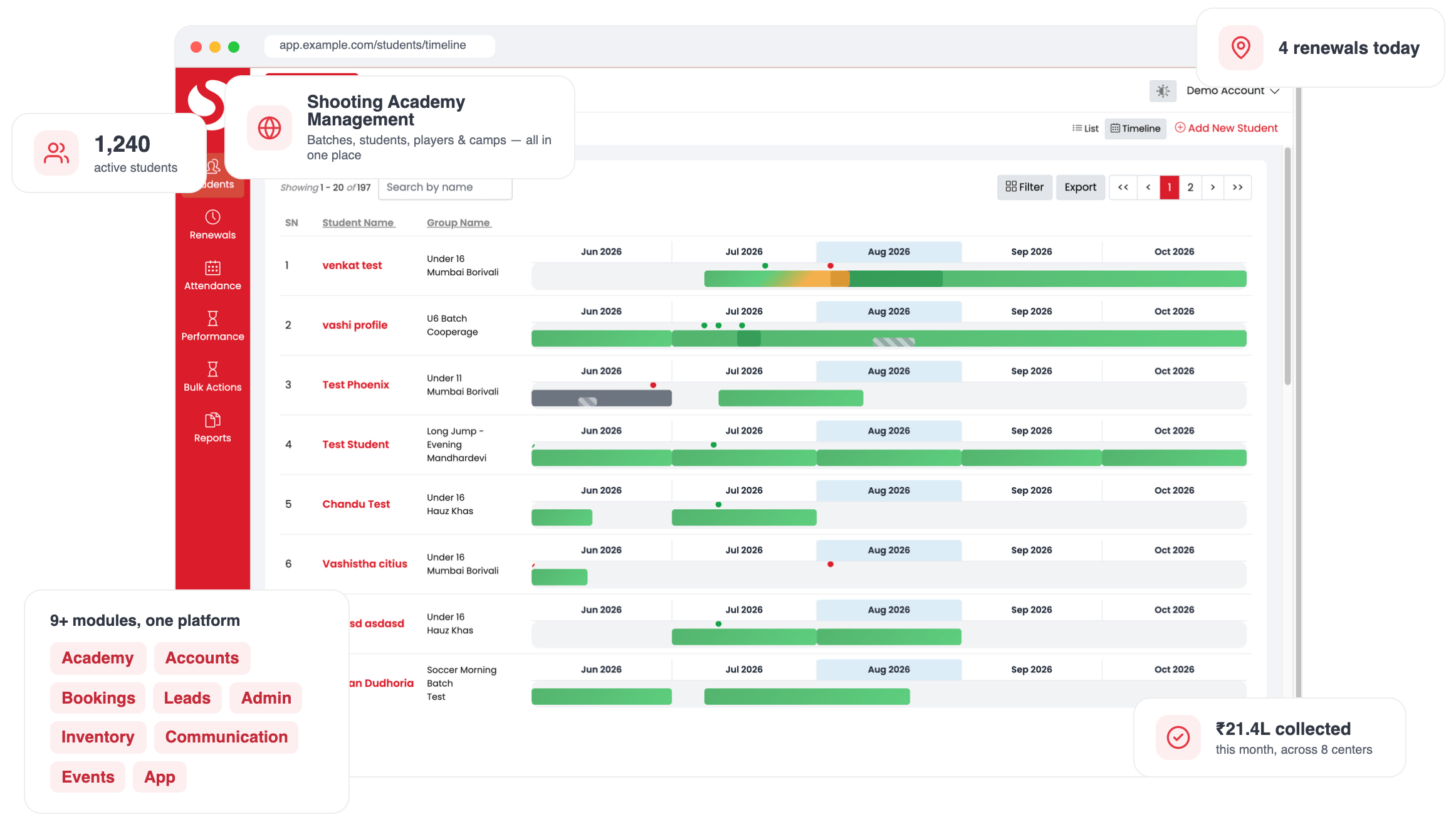The width and height of the screenshot is (1456, 829).
Task: Open the vashi profile student
Action: click(355, 325)
